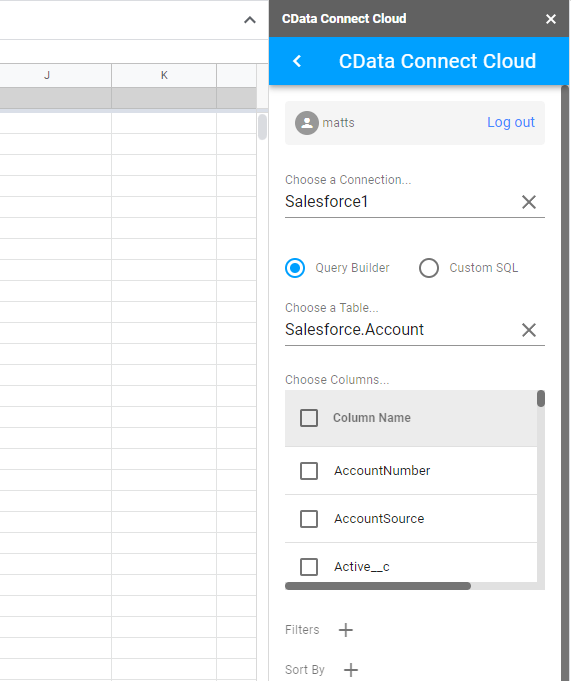Image resolution: width=571 pixels, height=681 pixels.
Task: Tick the select-all Column Name checkbox
Action: (x=309, y=418)
